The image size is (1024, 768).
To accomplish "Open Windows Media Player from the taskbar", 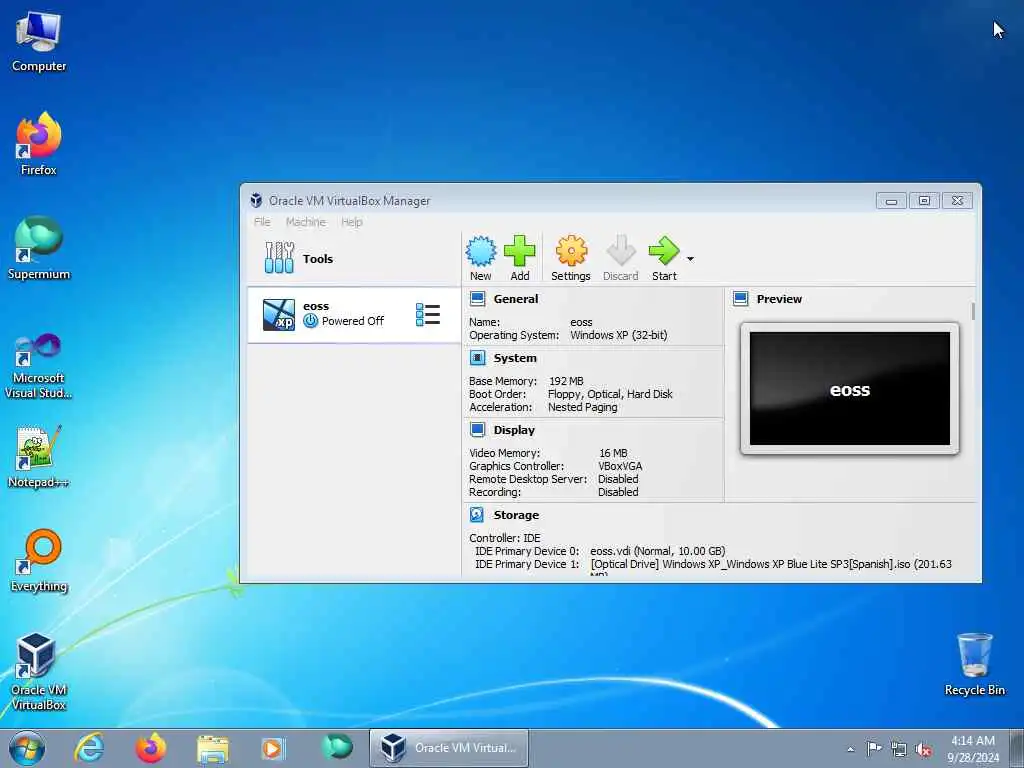I will [274, 748].
